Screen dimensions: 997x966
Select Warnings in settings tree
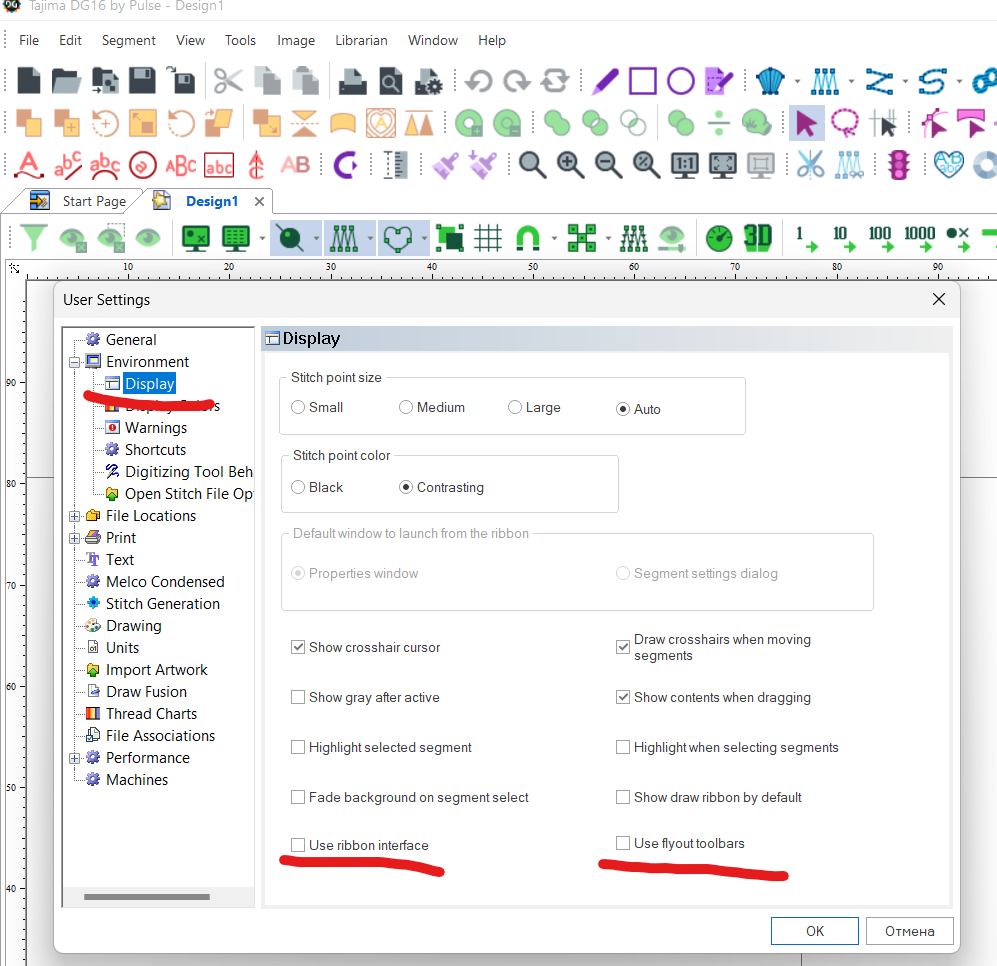pos(156,427)
